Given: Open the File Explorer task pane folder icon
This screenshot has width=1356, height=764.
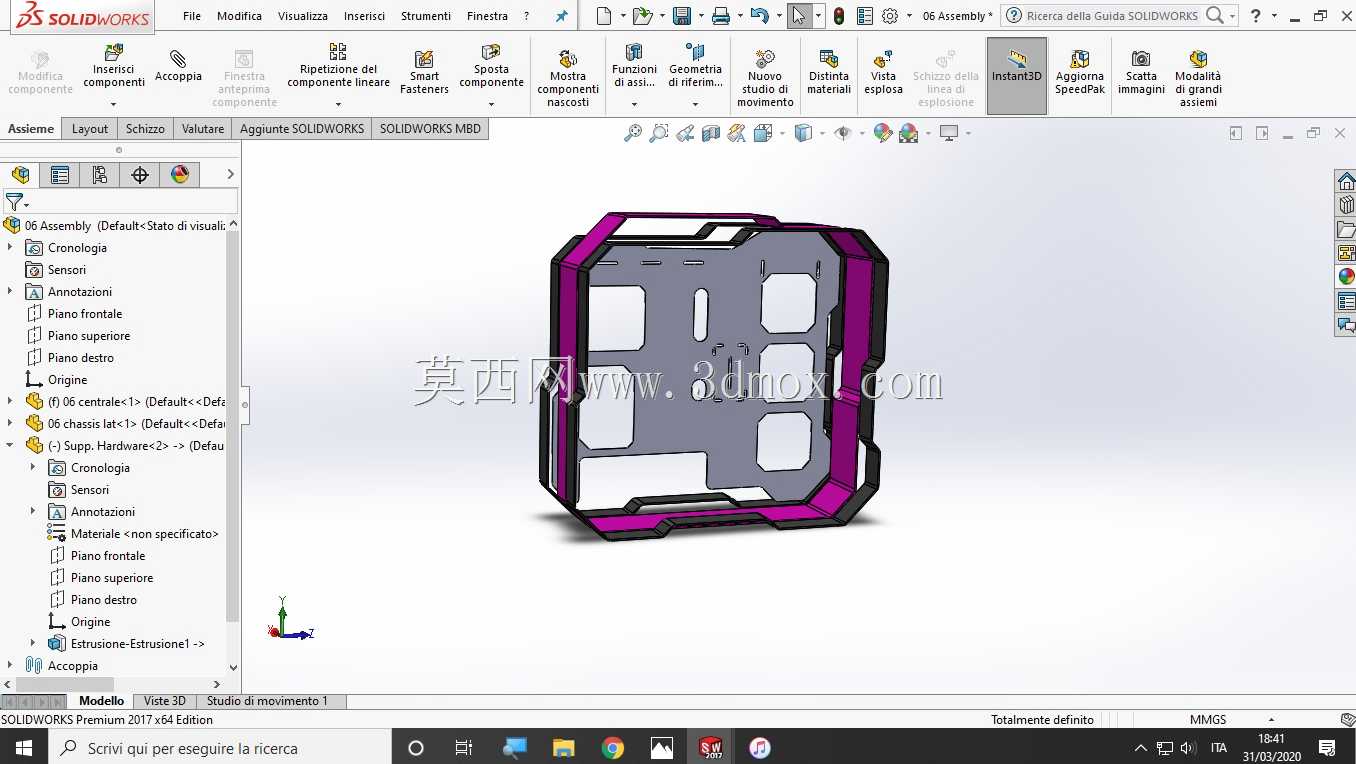Looking at the screenshot, I should (x=1346, y=229).
